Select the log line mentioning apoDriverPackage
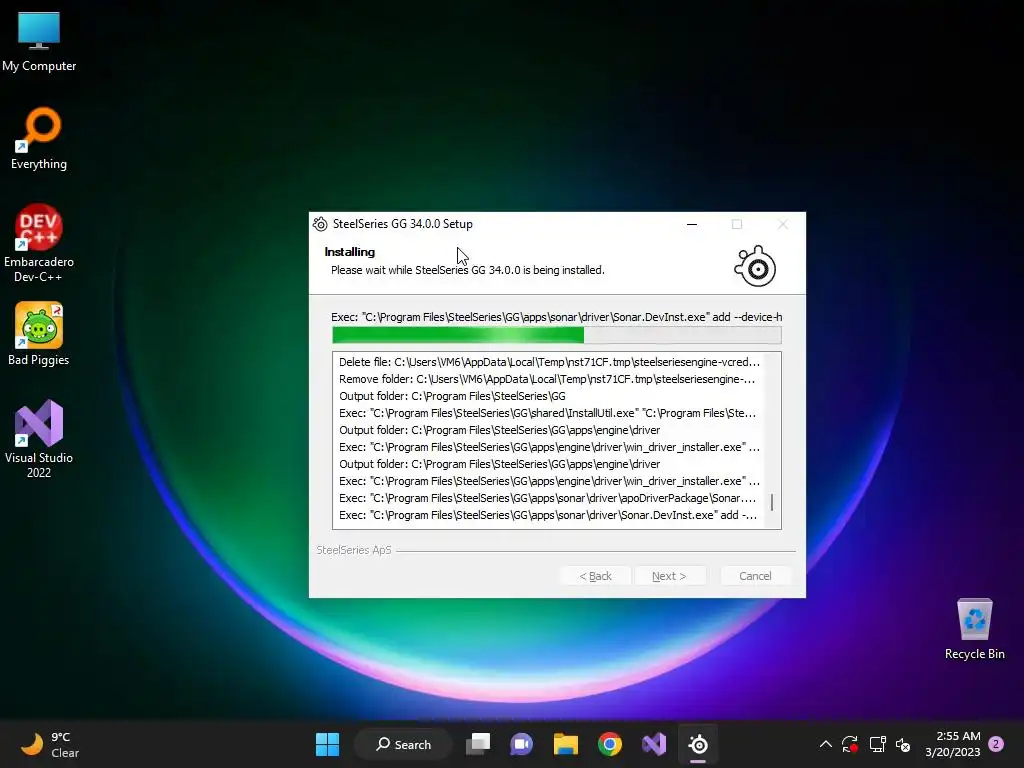Image resolution: width=1024 pixels, height=768 pixels. [x=547, y=498]
